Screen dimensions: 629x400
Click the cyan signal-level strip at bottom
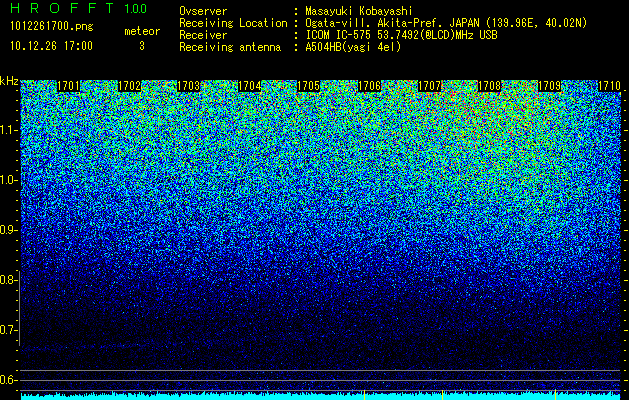click(x=321, y=396)
